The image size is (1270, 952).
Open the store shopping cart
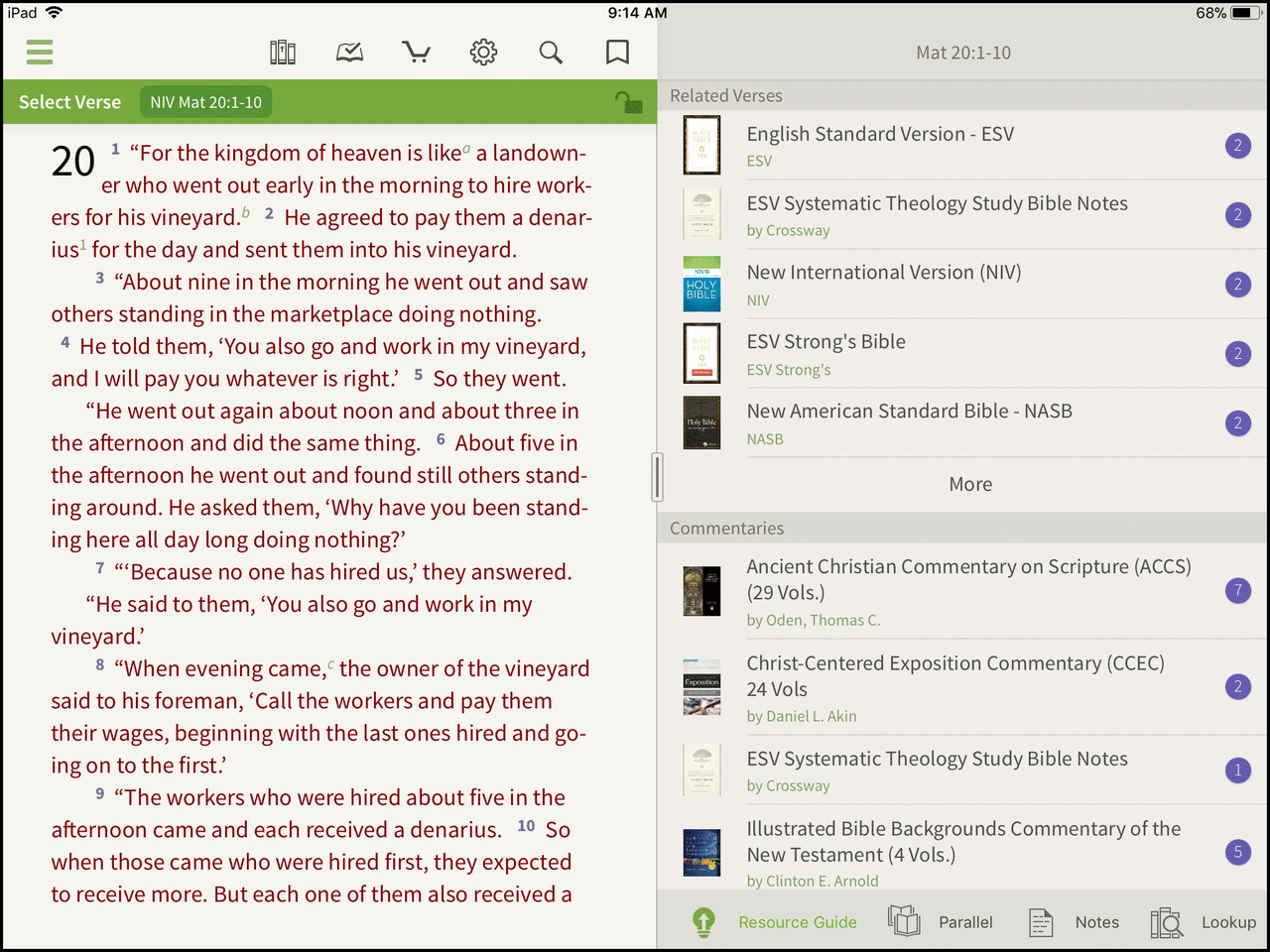pyautogui.click(x=416, y=52)
